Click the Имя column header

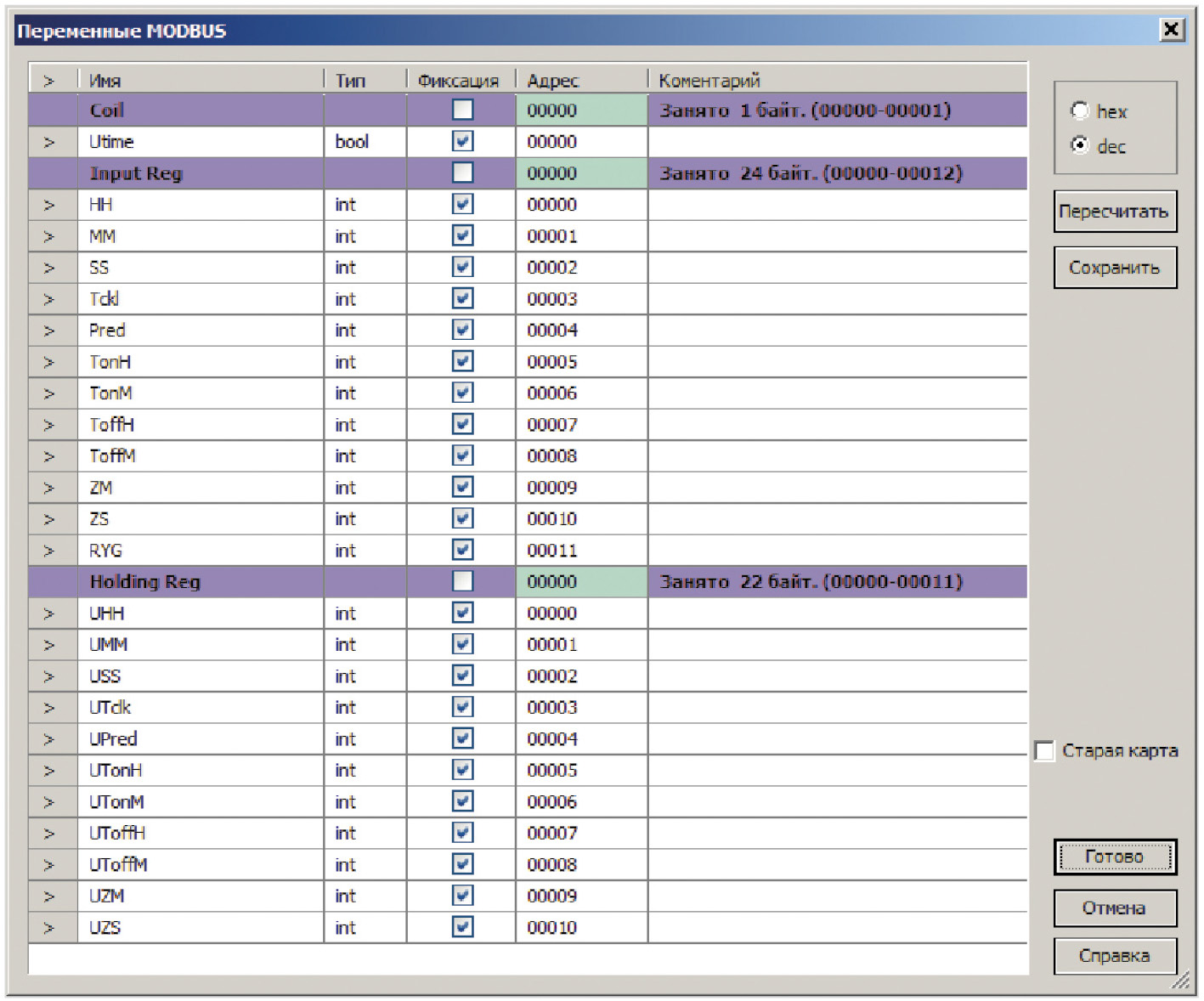(x=200, y=81)
